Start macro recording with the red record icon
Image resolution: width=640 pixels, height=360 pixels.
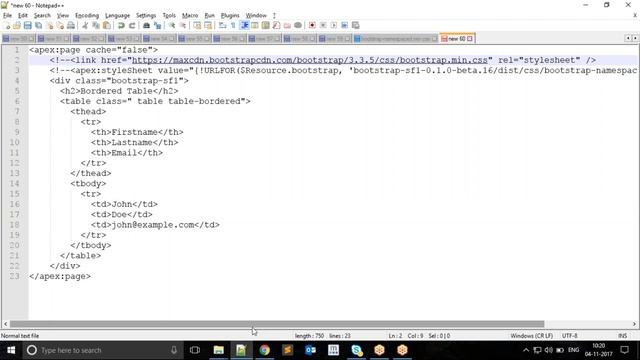click(x=312, y=25)
